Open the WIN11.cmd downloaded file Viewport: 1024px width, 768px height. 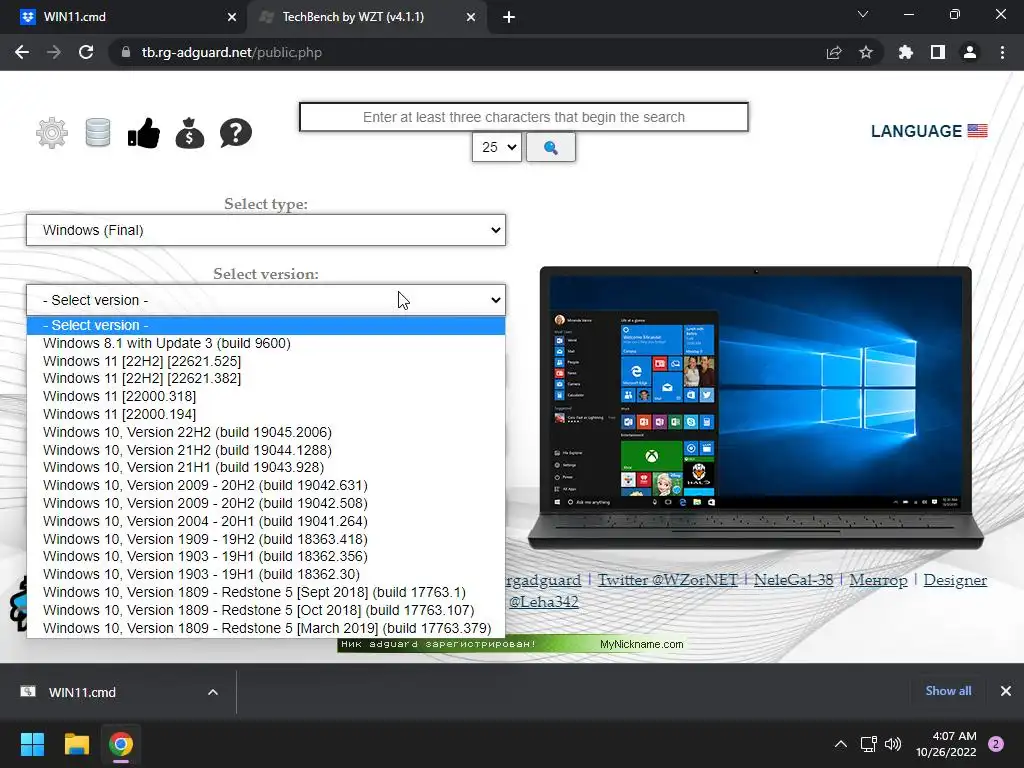82,692
